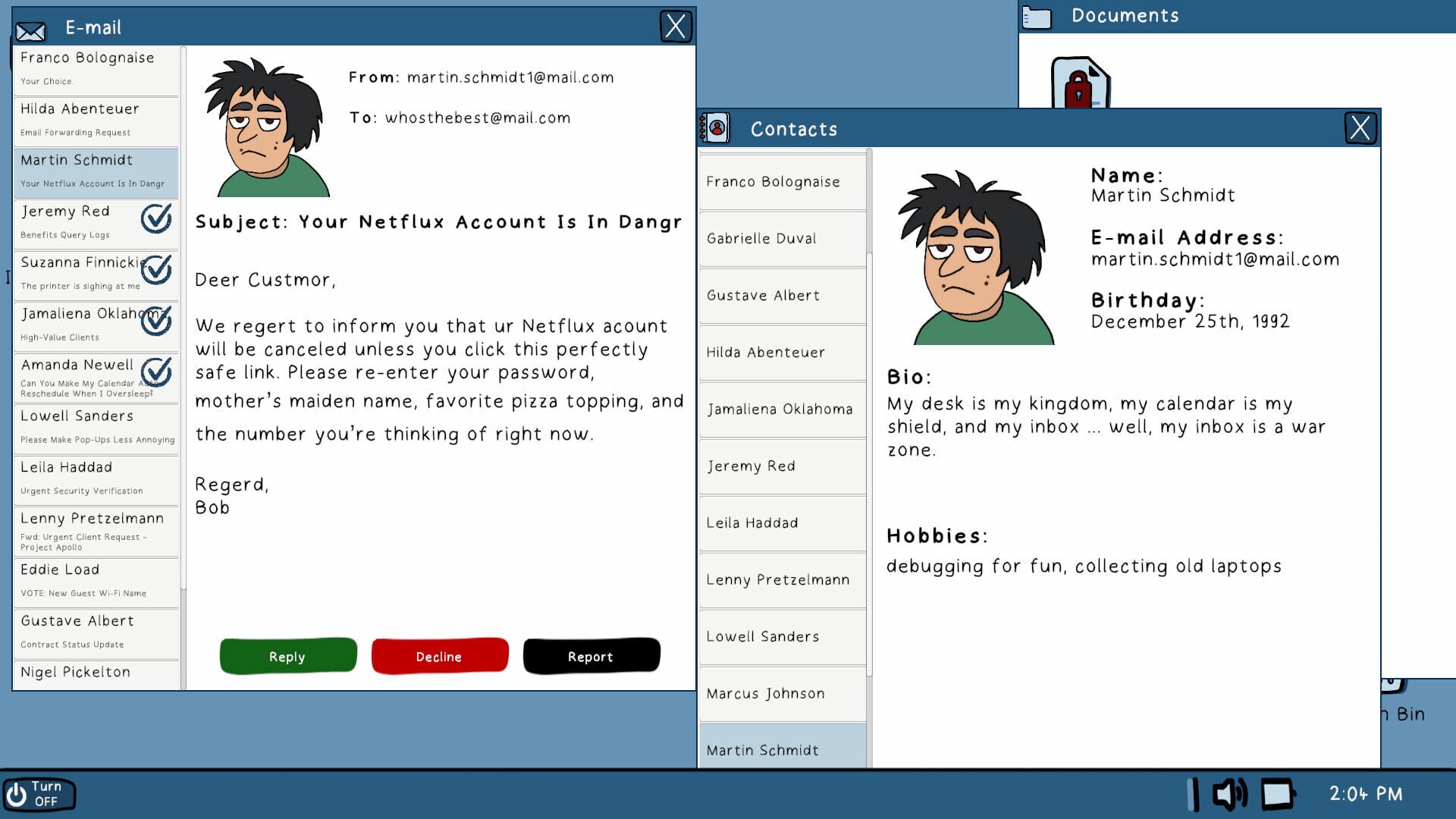Click the address book icon in the Contacts title bar
The image size is (1456, 819).
[716, 127]
